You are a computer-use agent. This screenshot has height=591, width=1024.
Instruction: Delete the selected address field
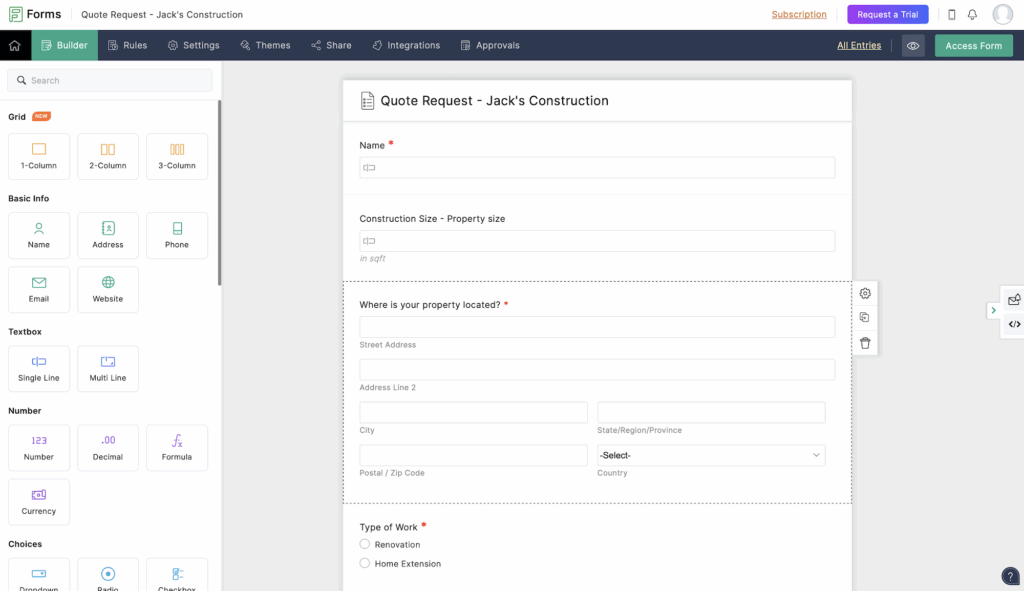pos(865,343)
